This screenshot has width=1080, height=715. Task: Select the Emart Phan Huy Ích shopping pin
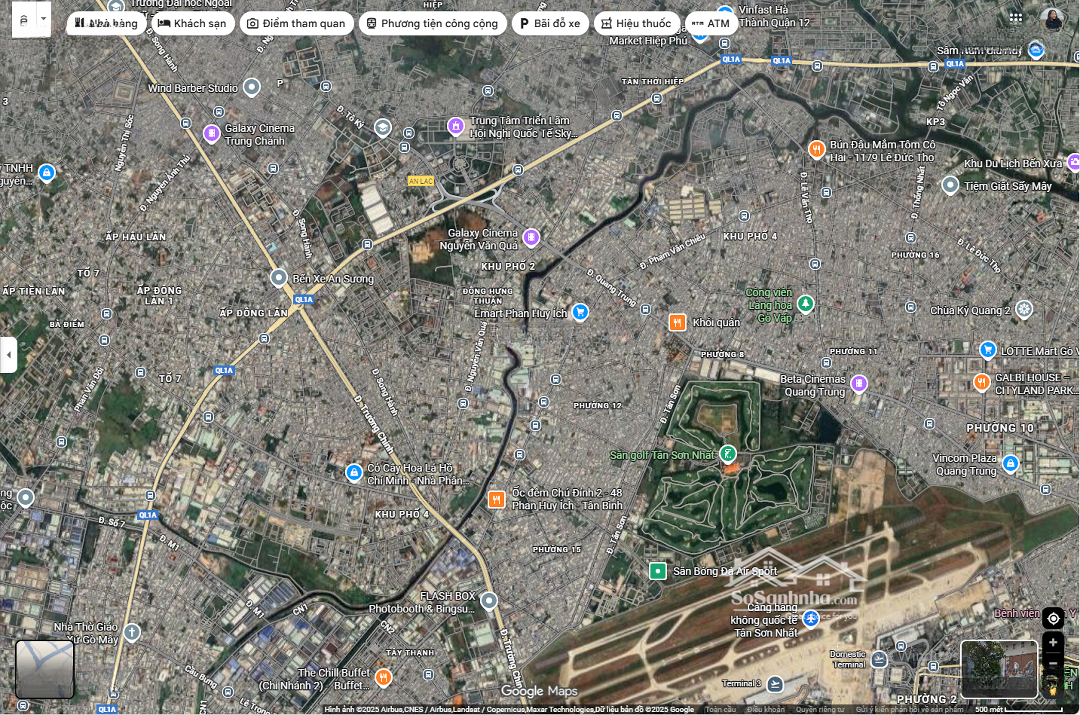(580, 312)
